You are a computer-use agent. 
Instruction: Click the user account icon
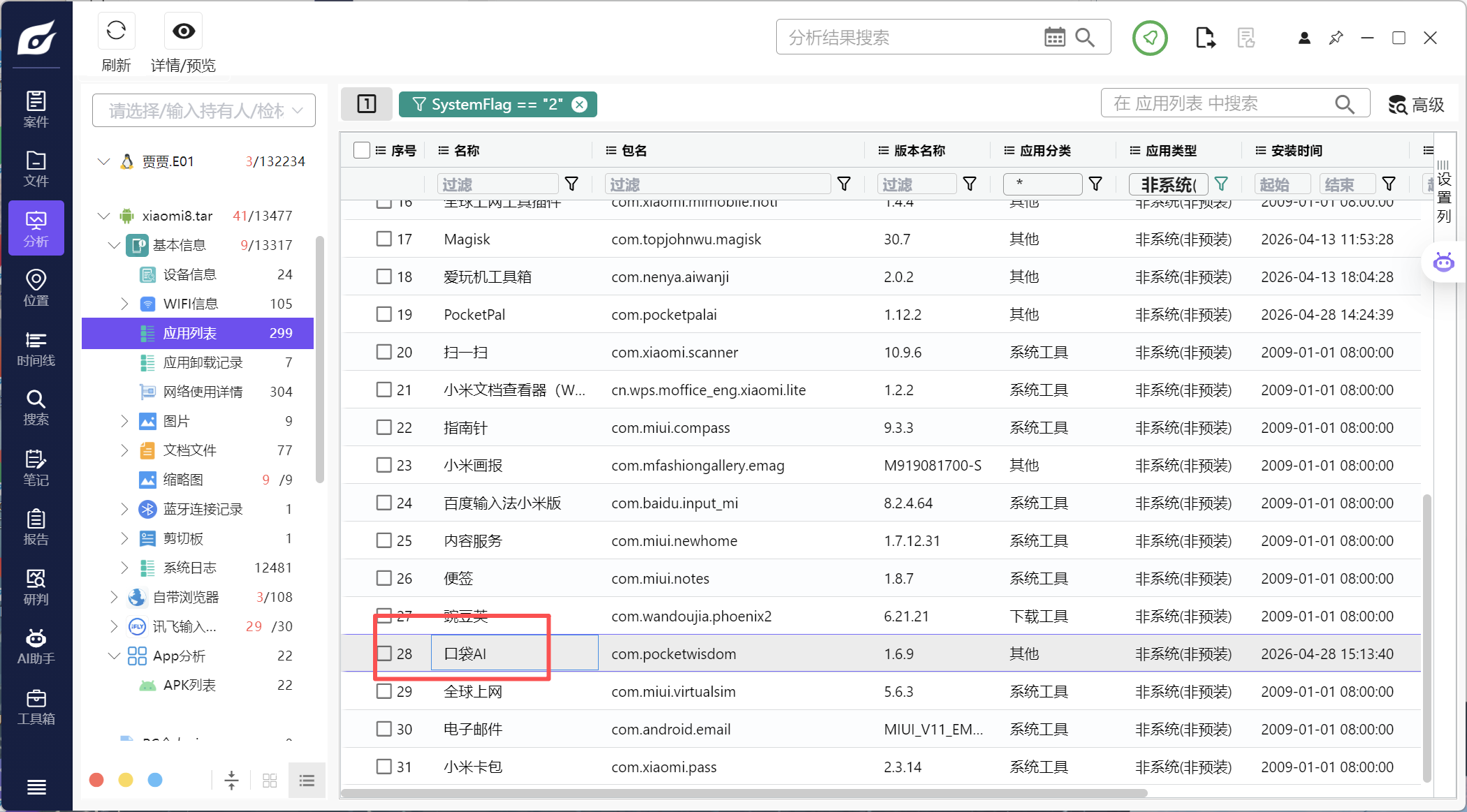click(x=1304, y=38)
